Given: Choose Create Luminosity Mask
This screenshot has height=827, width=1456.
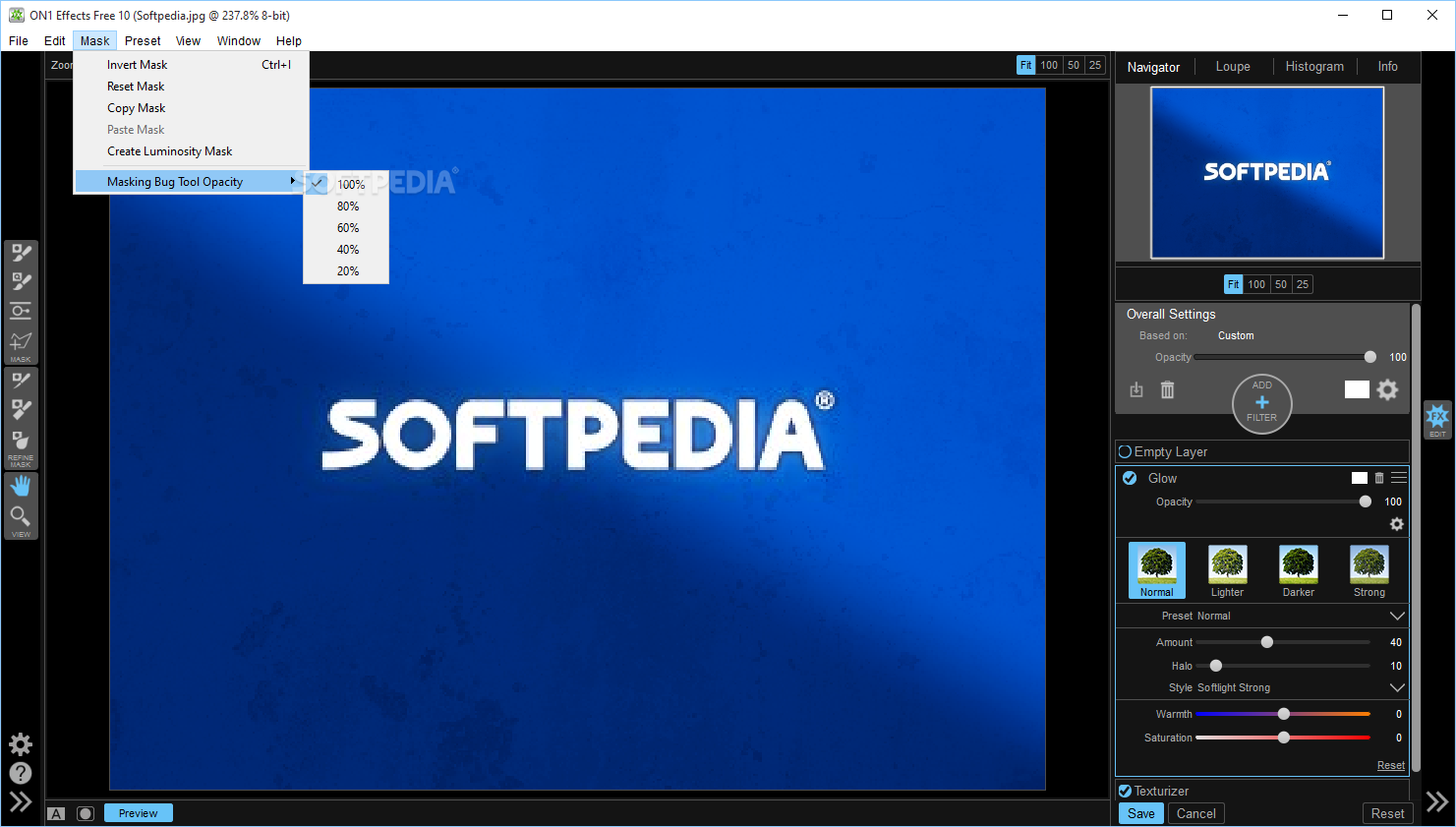Looking at the screenshot, I should coord(190,151).
